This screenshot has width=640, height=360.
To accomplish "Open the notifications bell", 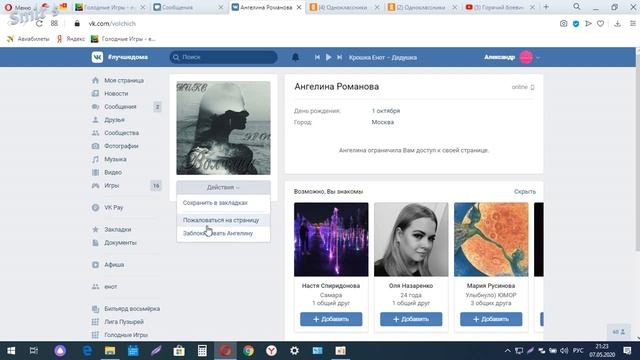I will 295,58.
